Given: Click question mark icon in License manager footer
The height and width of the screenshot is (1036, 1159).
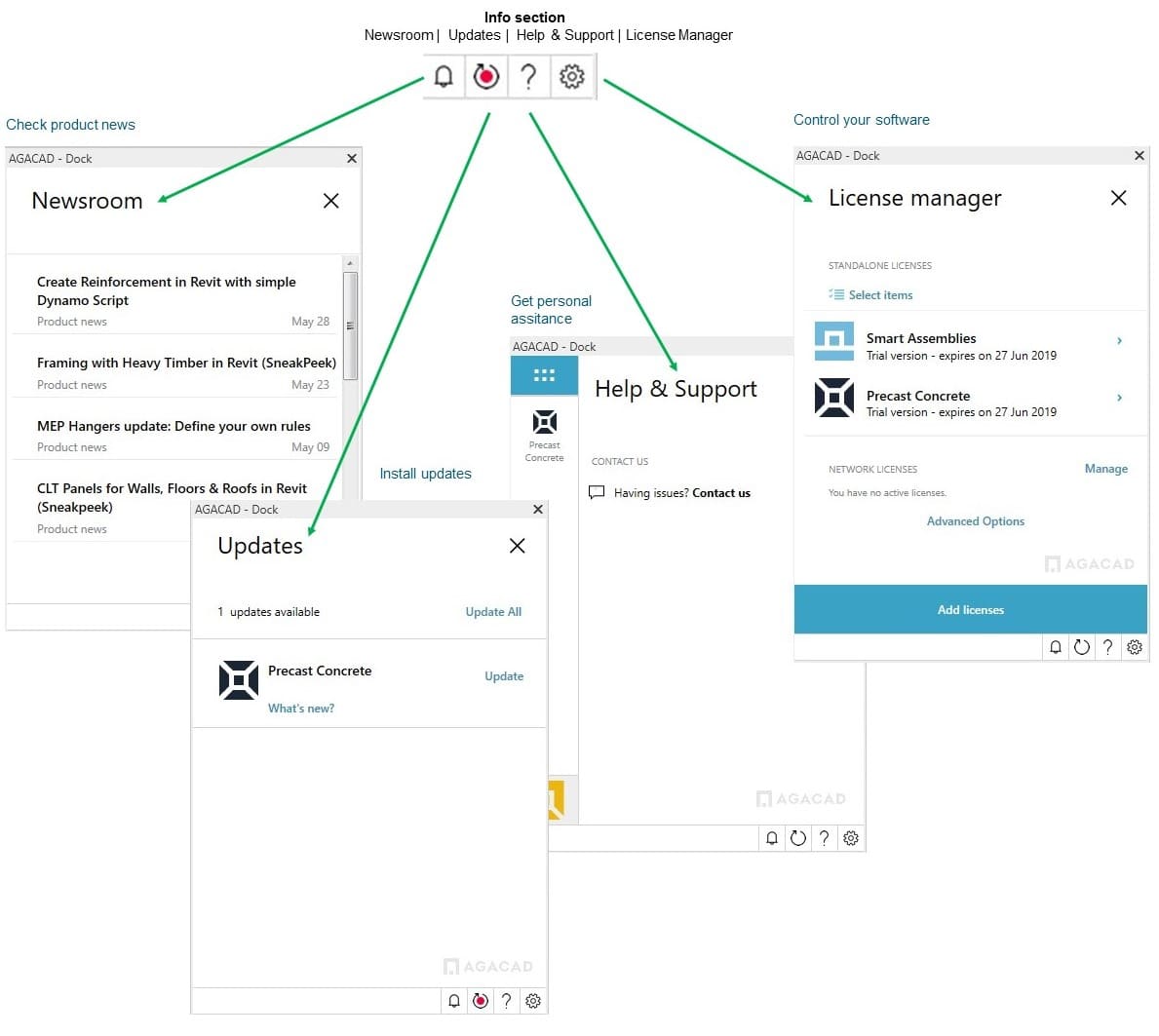Looking at the screenshot, I should 1108,647.
